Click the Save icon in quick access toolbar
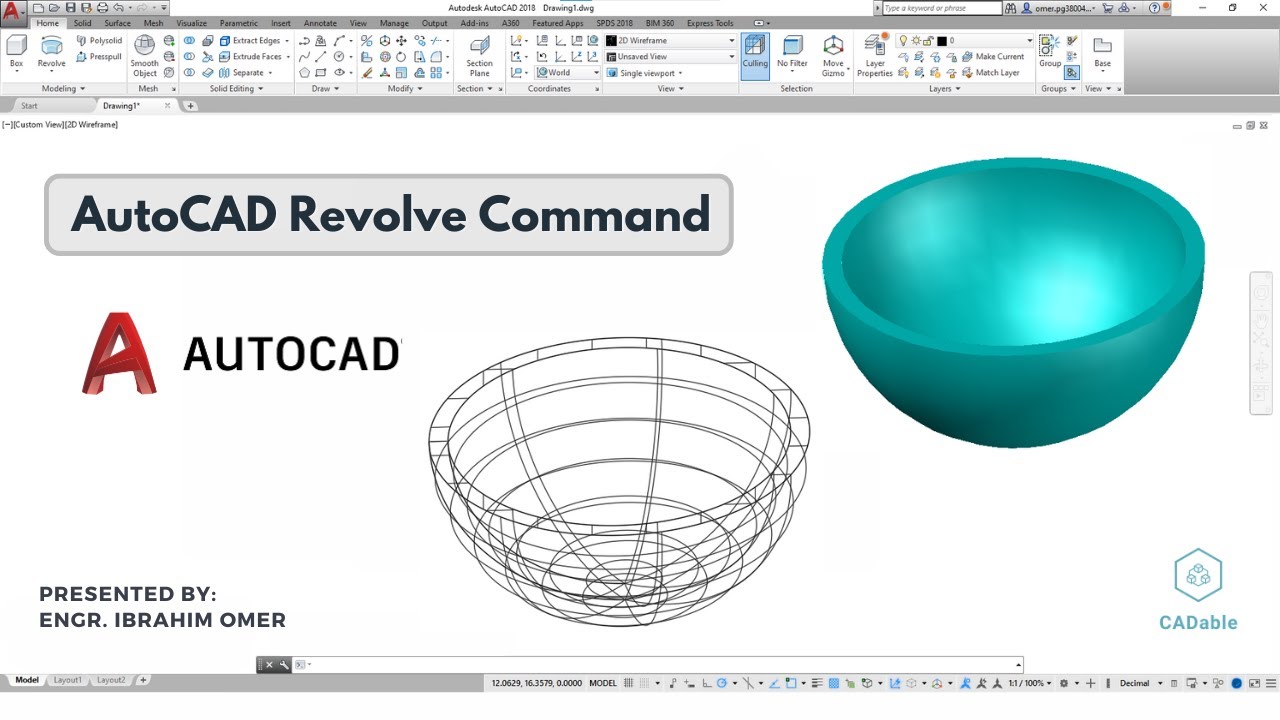This screenshot has width=1280, height=720. click(70, 8)
